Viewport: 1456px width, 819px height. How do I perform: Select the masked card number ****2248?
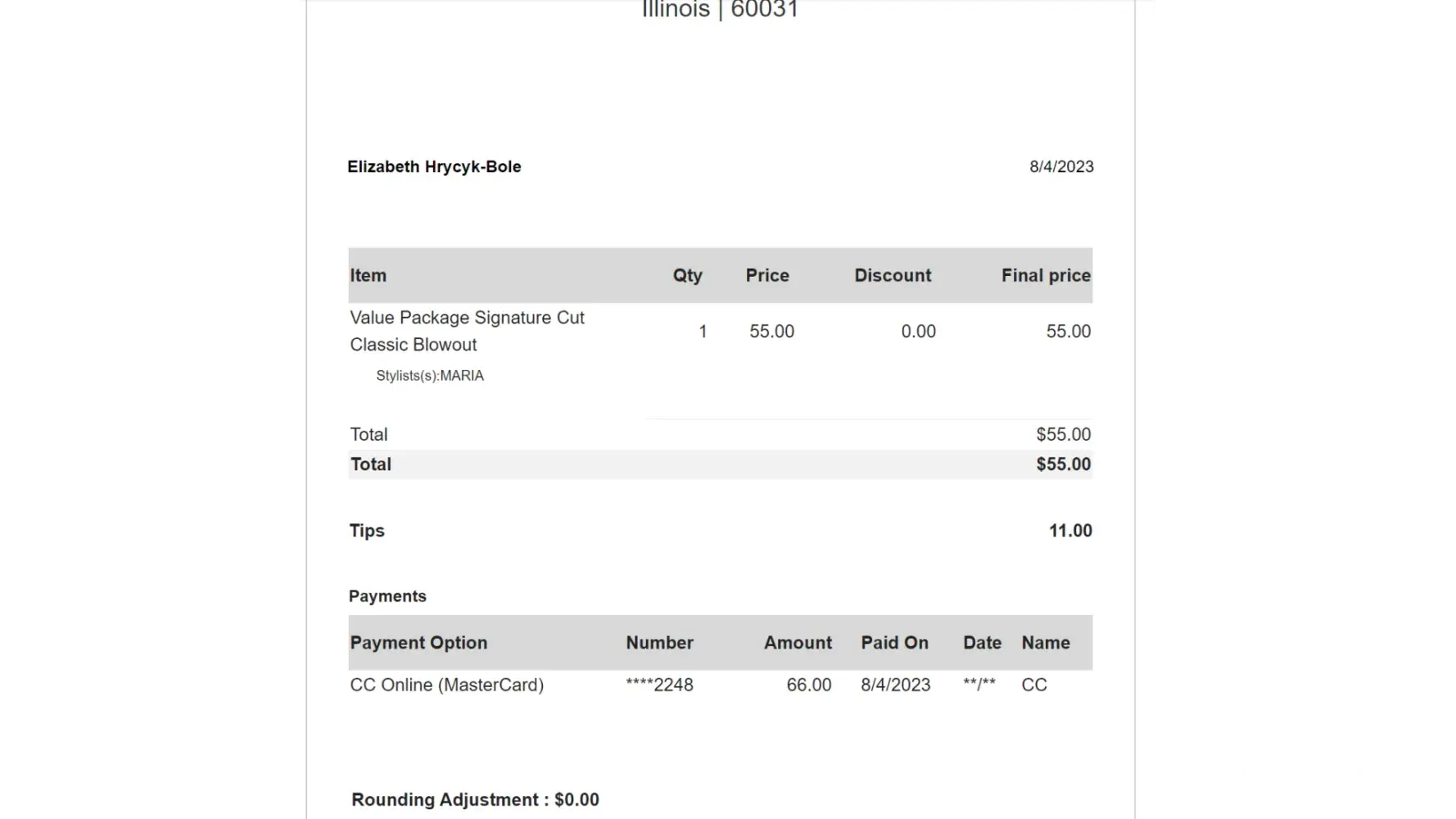click(x=659, y=685)
